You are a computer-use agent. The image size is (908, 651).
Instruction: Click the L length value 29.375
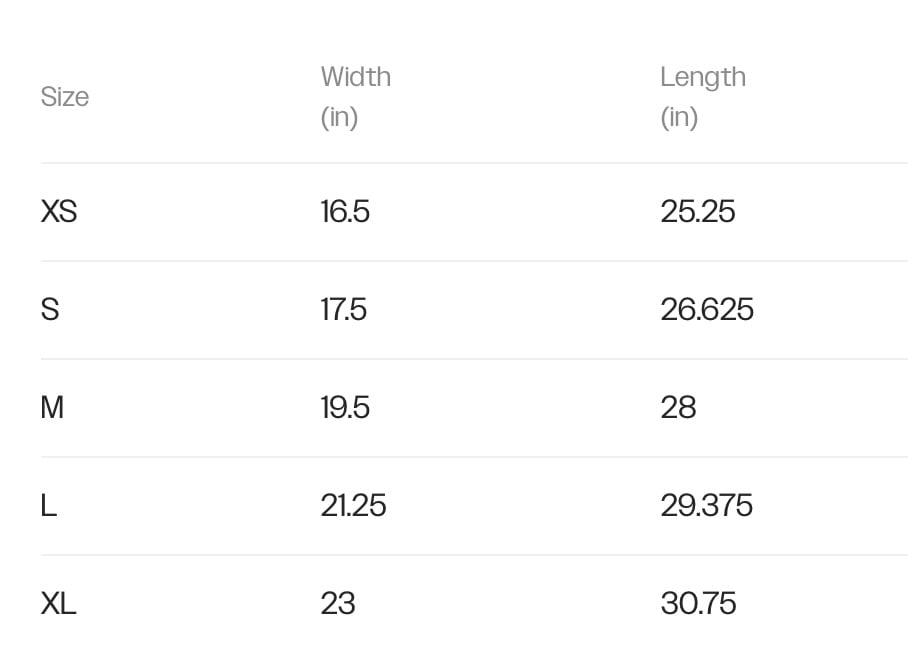706,506
